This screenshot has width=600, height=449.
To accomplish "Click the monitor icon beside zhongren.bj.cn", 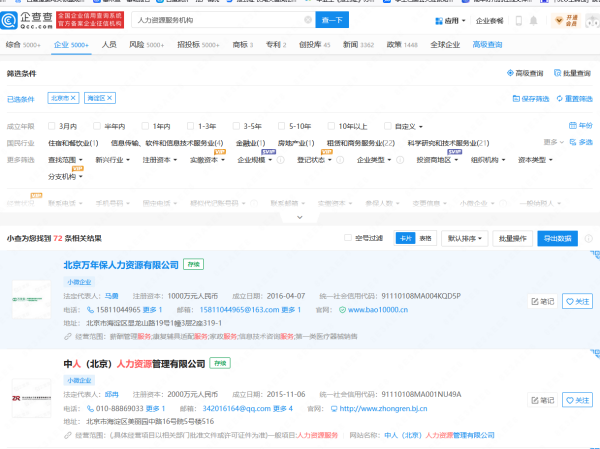I will (x=334, y=408).
